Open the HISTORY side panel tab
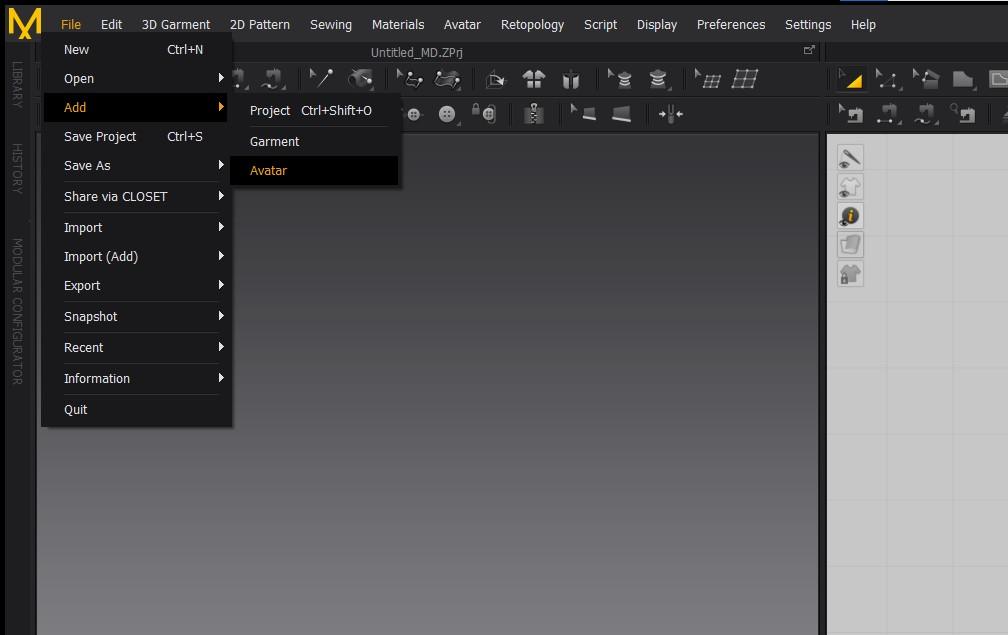Image resolution: width=1008 pixels, height=635 pixels. pos(17,168)
